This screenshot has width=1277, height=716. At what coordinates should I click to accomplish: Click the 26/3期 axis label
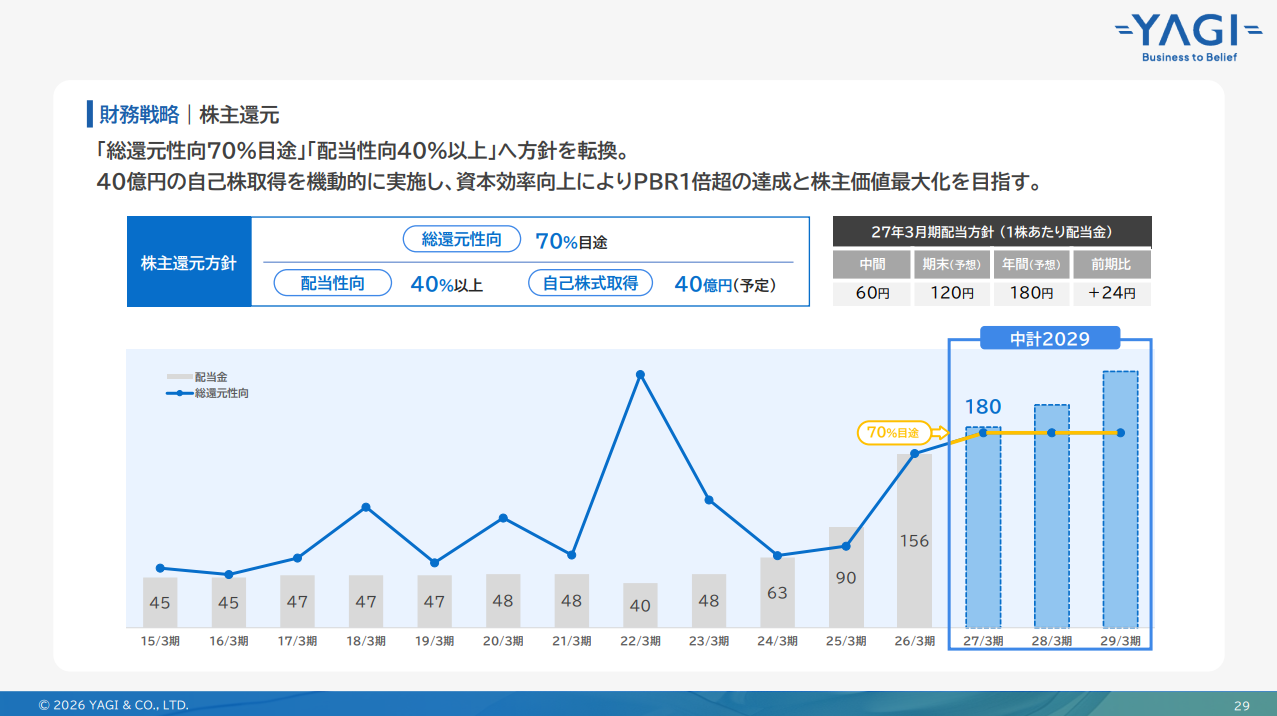(914, 642)
